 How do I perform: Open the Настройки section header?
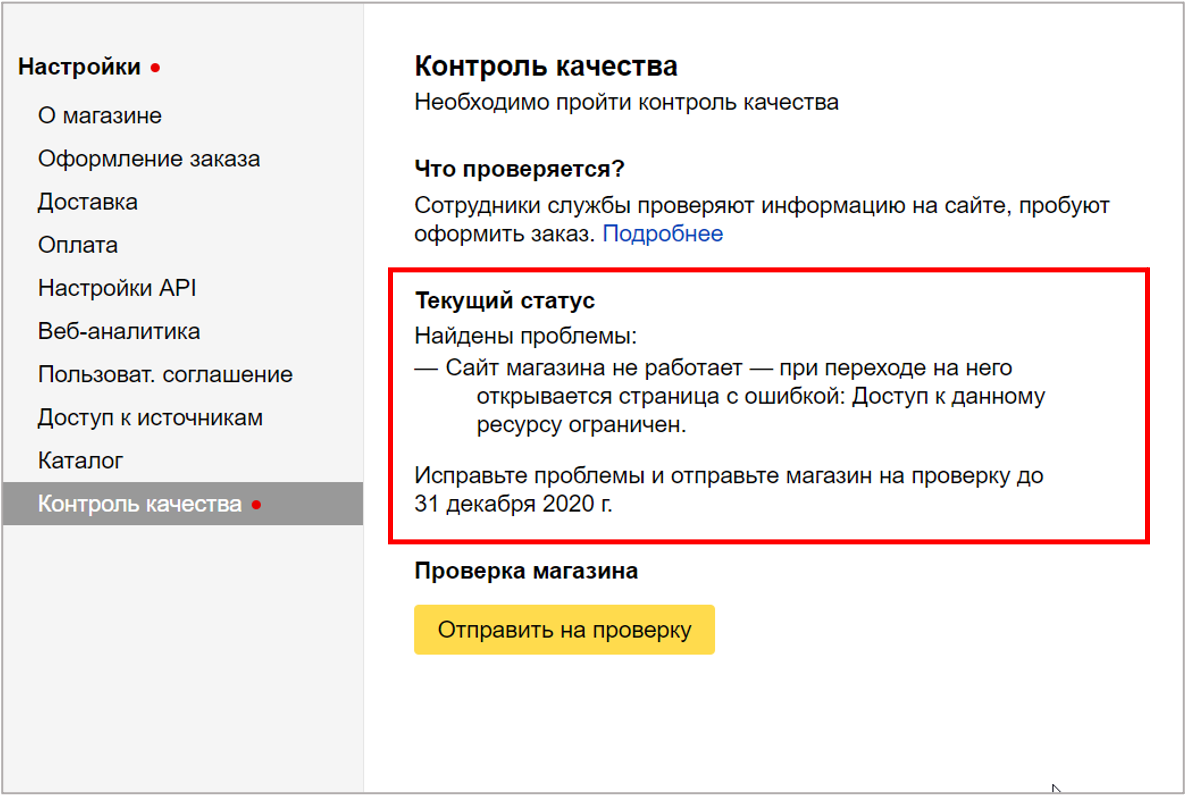79,68
